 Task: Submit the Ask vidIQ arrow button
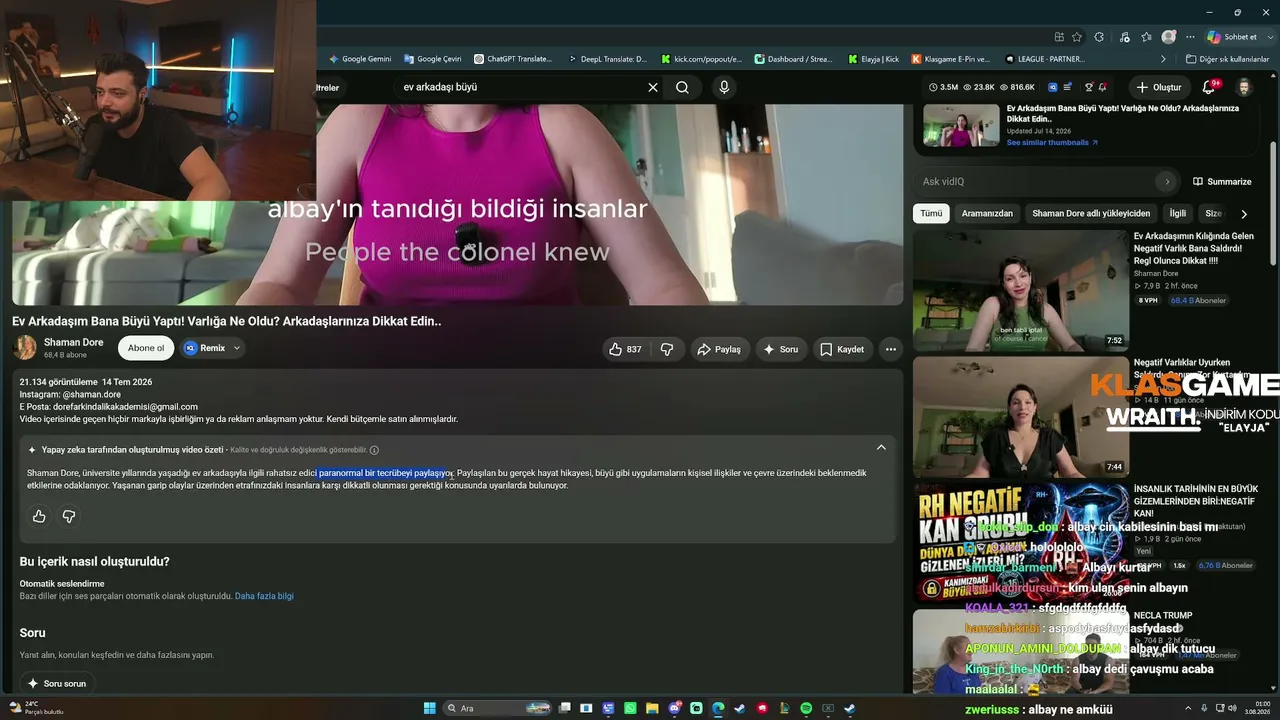pyautogui.click(x=1166, y=181)
